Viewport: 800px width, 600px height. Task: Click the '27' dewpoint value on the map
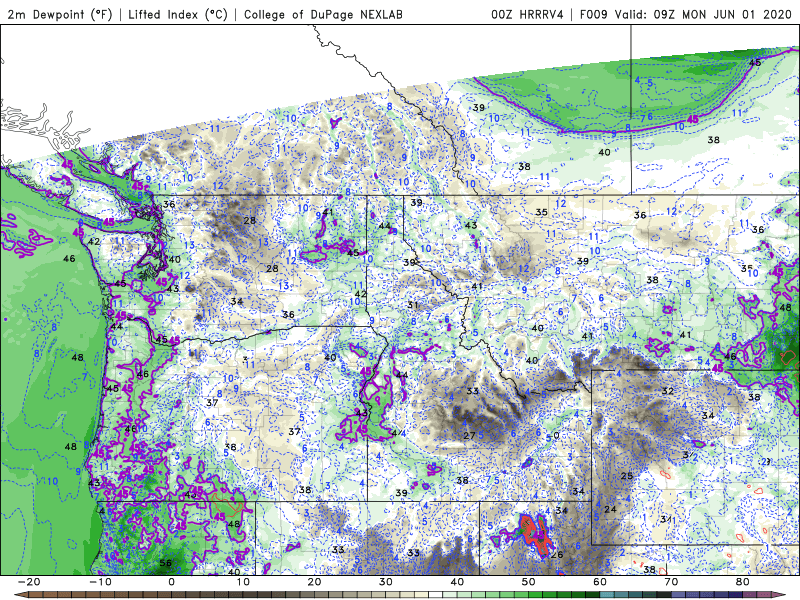pos(469,436)
